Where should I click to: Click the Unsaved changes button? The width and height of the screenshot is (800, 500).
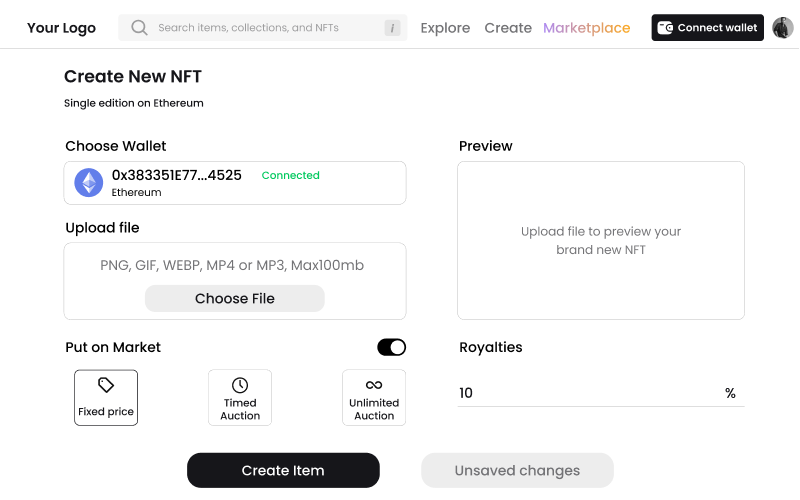click(x=517, y=470)
